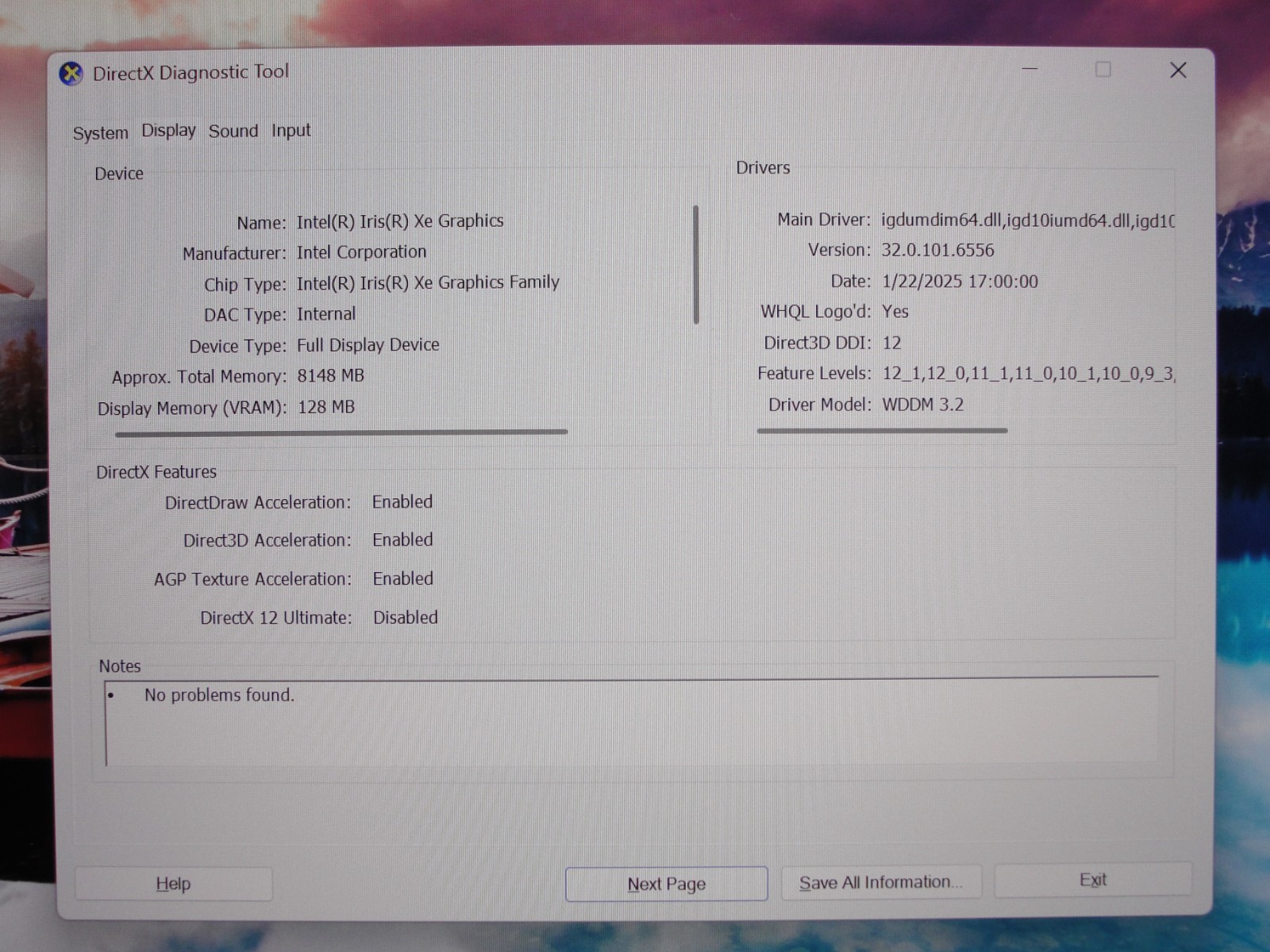Viewport: 1270px width, 952px height.
Task: Minimize the DirectX Diagnostic Tool window
Action: tap(1029, 69)
